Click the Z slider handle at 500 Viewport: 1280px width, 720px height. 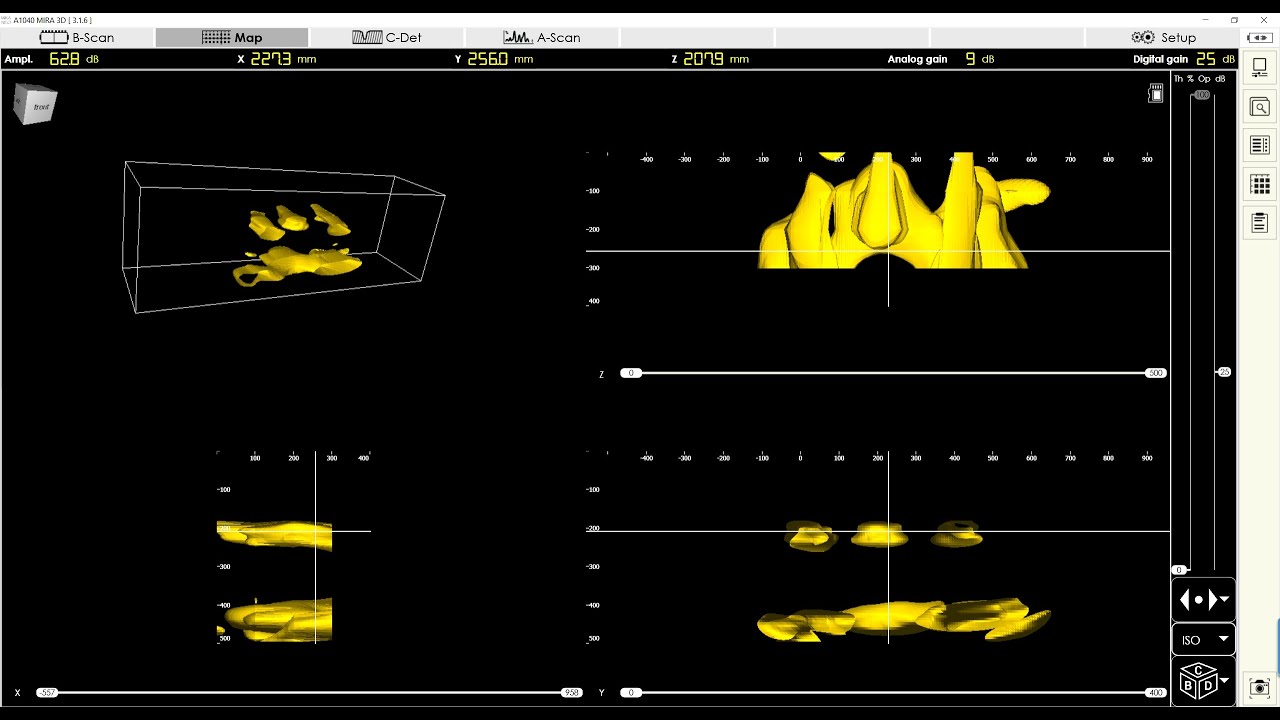[1155, 373]
